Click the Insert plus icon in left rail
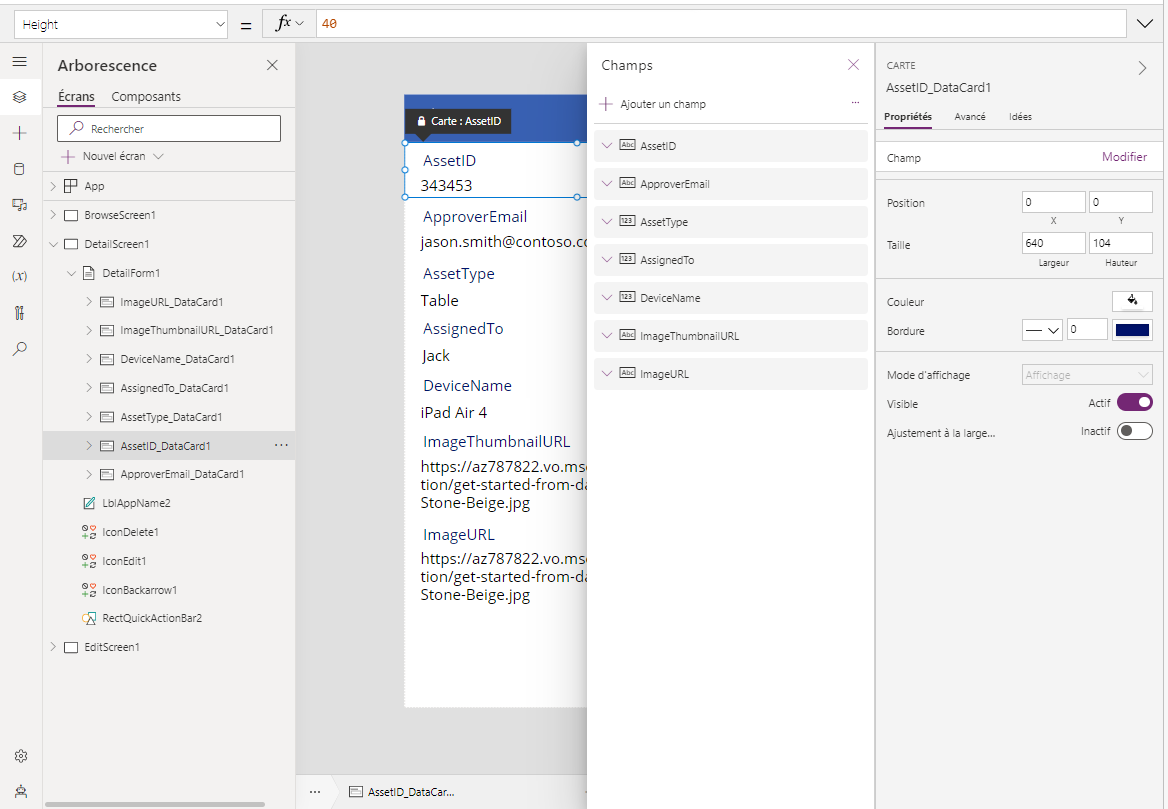This screenshot has width=1168, height=809. [x=20, y=133]
